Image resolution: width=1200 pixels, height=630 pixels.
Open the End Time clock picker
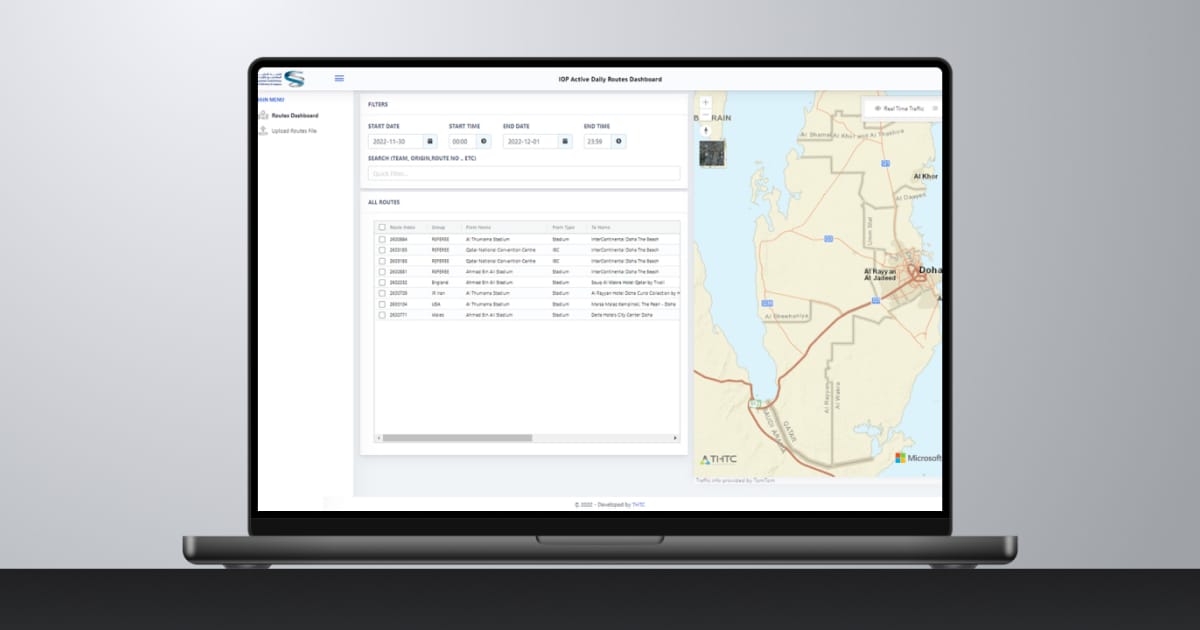point(618,140)
